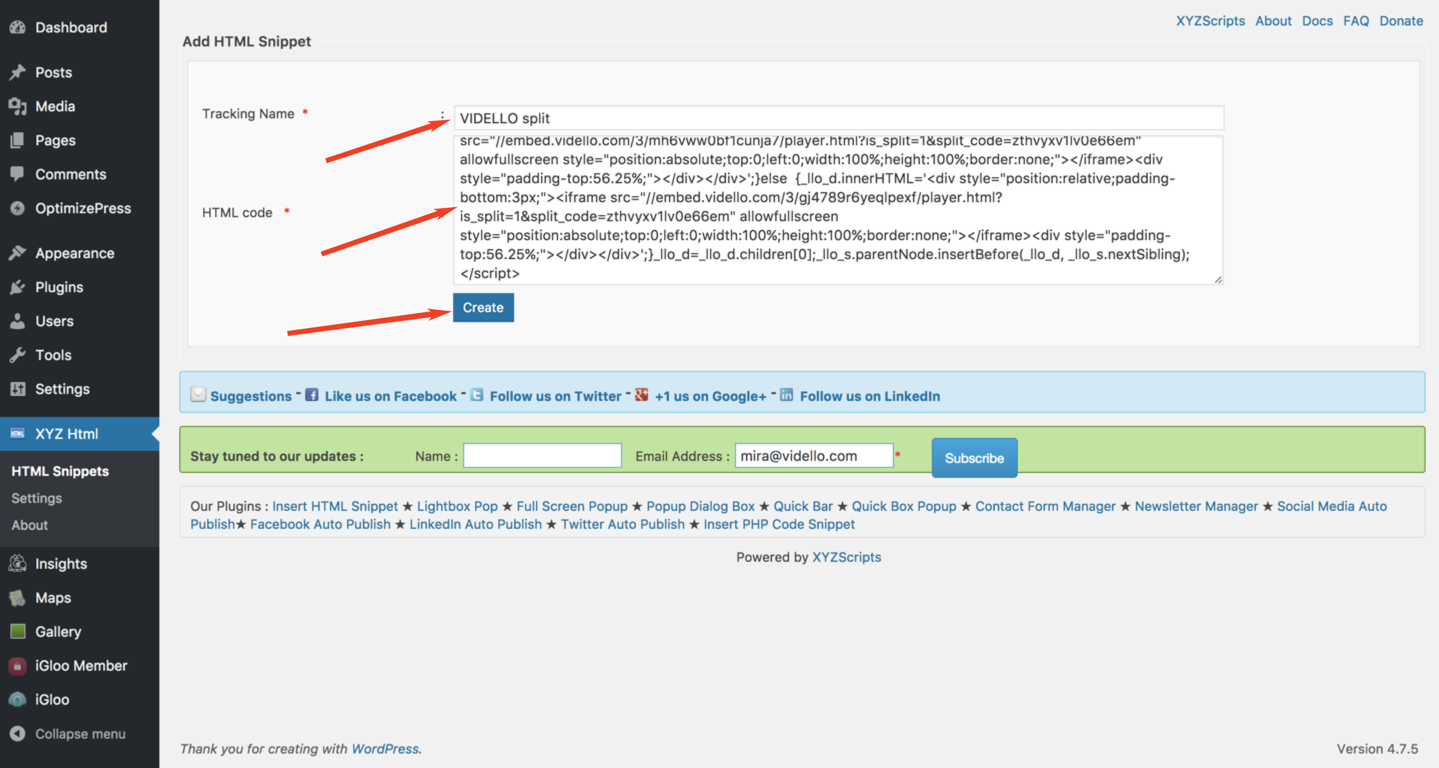Click the iGloo icon in sidebar
The height and width of the screenshot is (768, 1439).
[18, 700]
